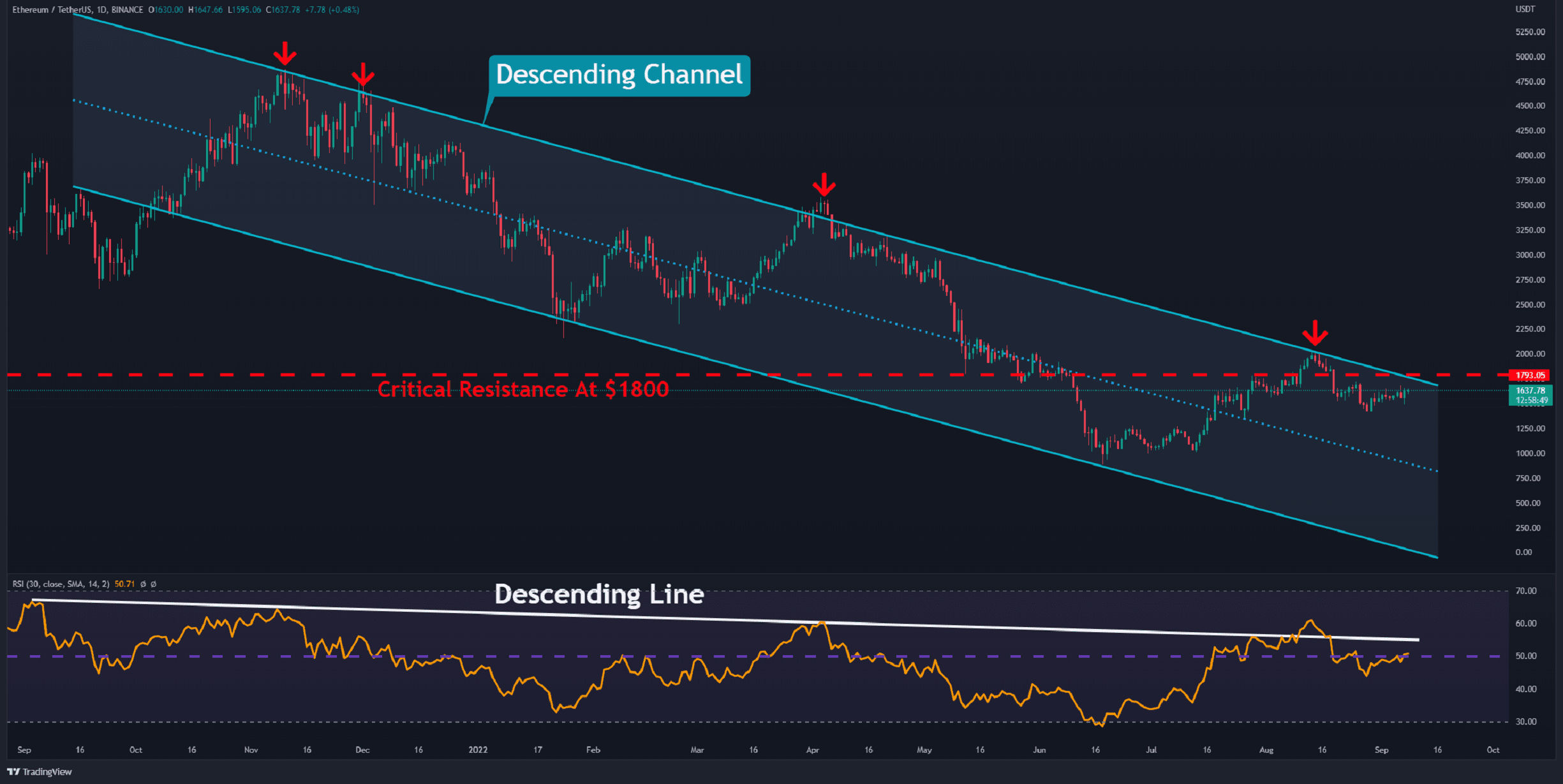Click the RSI value 50.71
The width and height of the screenshot is (1563, 784).
pos(124,584)
